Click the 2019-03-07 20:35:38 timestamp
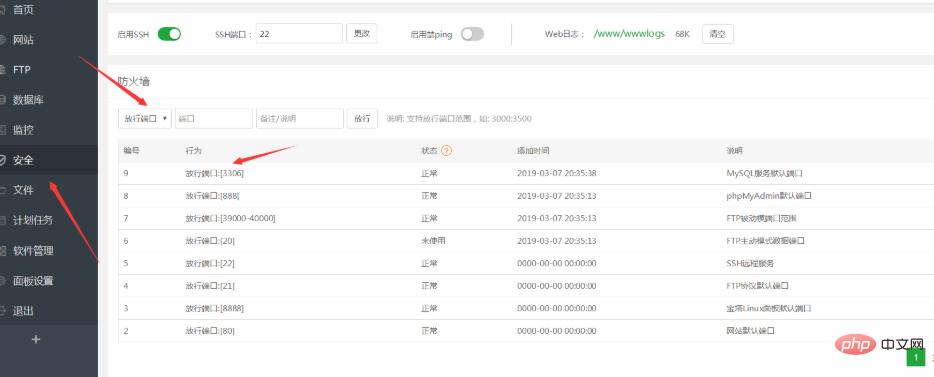 click(x=557, y=173)
